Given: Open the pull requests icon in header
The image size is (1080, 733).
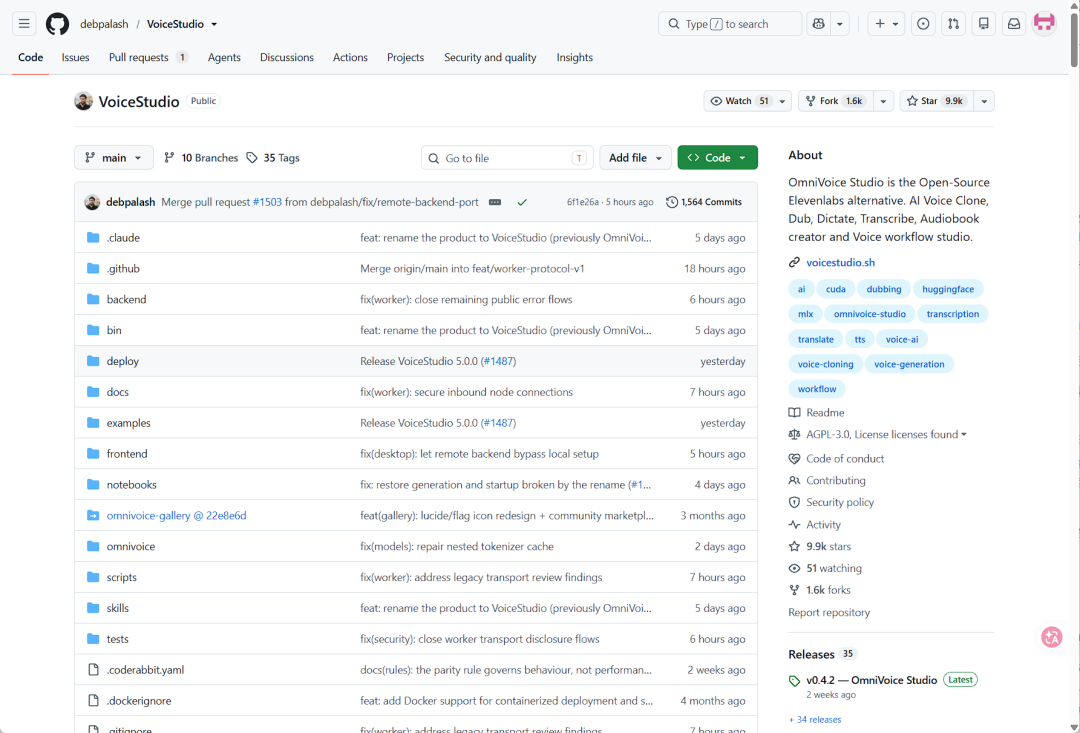Looking at the screenshot, I should [x=953, y=24].
